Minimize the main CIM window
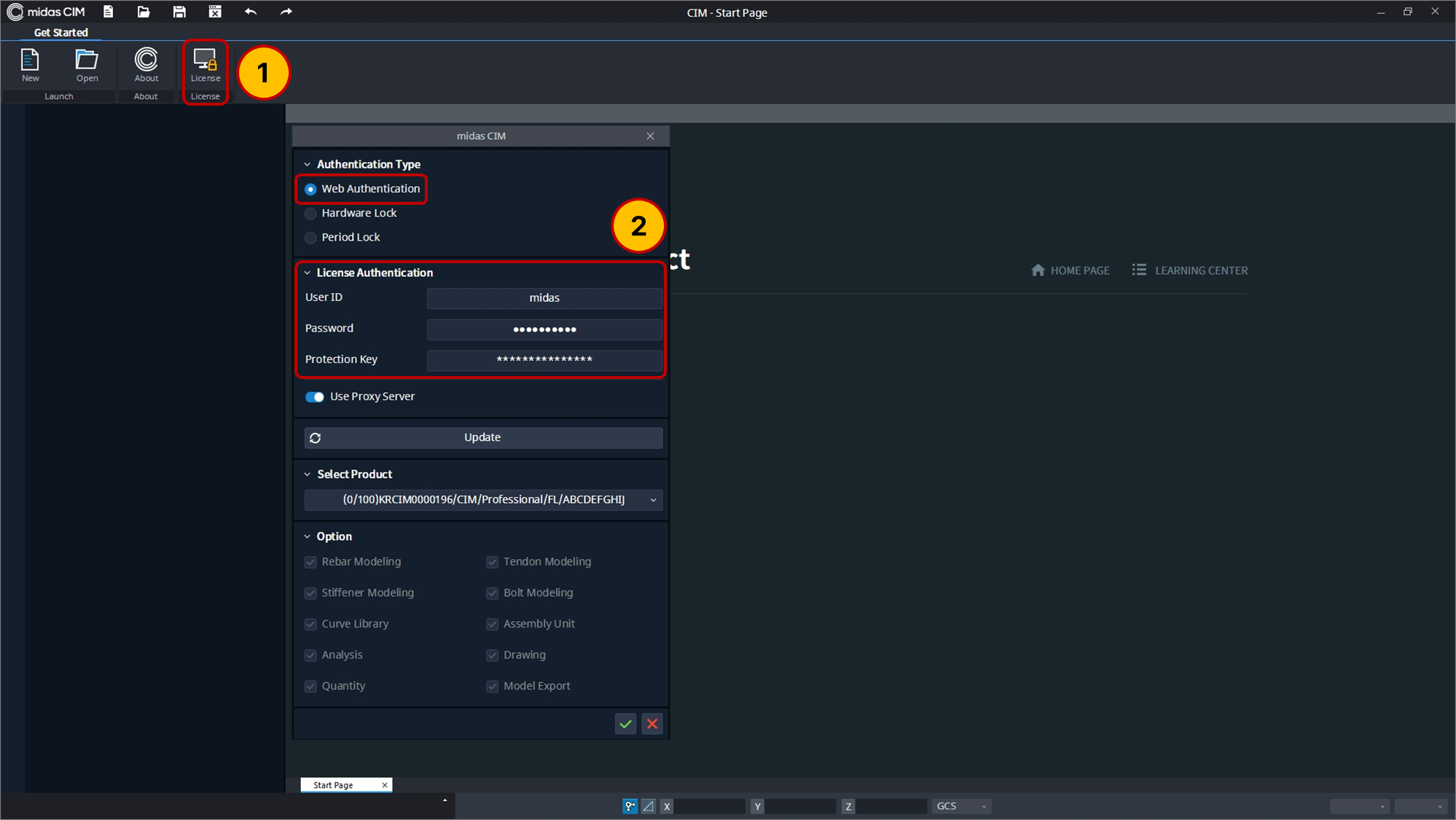1456x820 pixels. click(x=1380, y=12)
